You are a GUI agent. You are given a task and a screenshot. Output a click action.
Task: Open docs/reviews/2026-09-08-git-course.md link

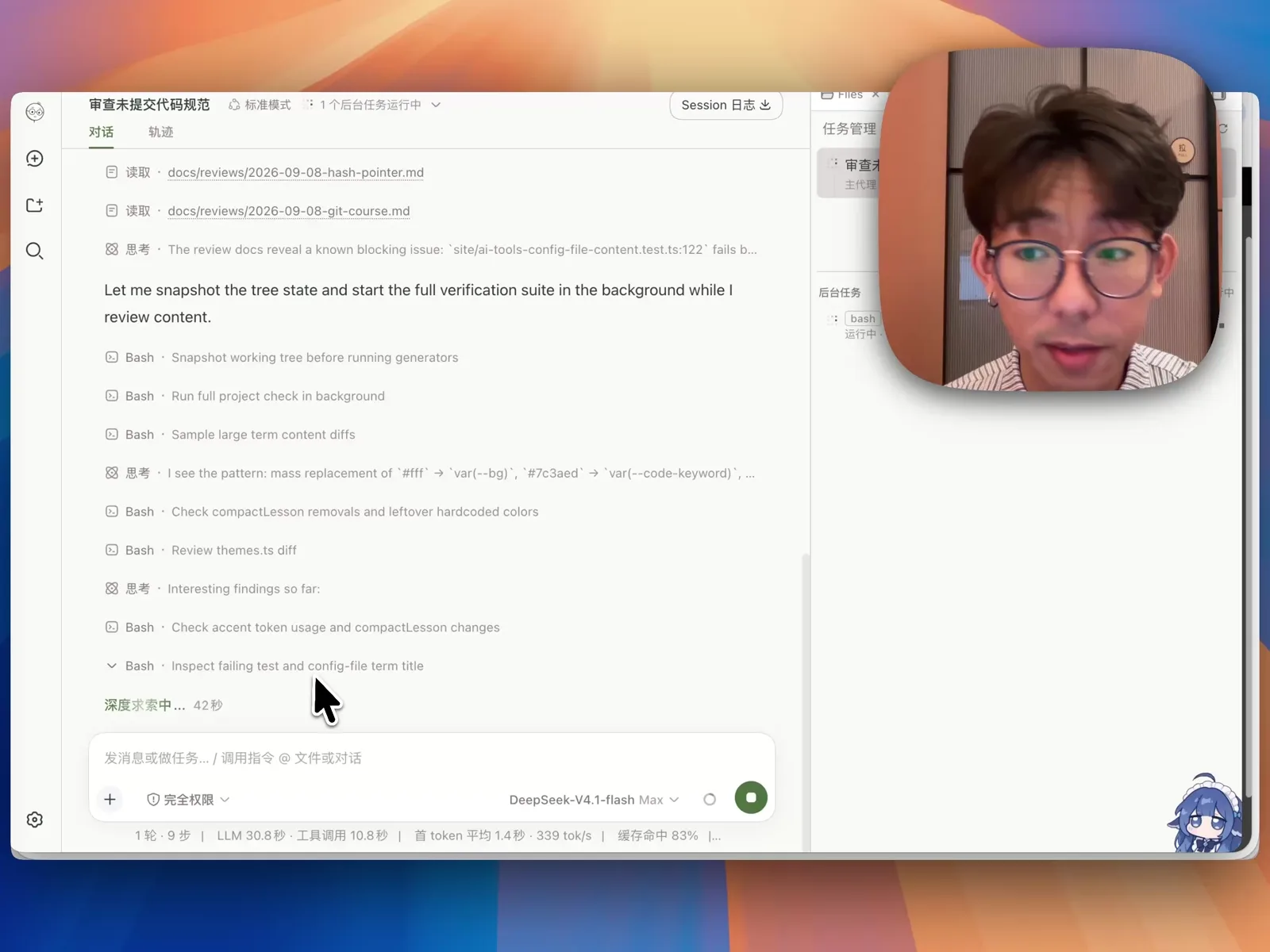pyautogui.click(x=289, y=211)
